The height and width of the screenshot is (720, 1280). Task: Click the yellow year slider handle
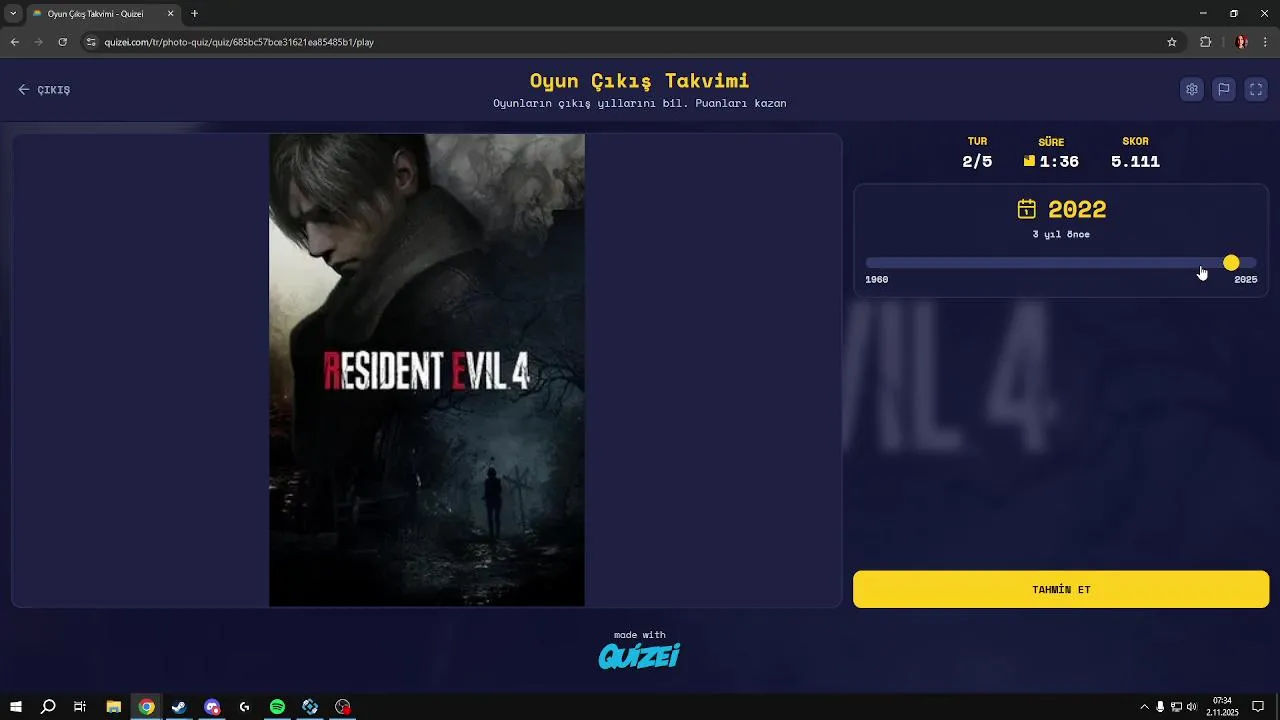coord(1231,263)
